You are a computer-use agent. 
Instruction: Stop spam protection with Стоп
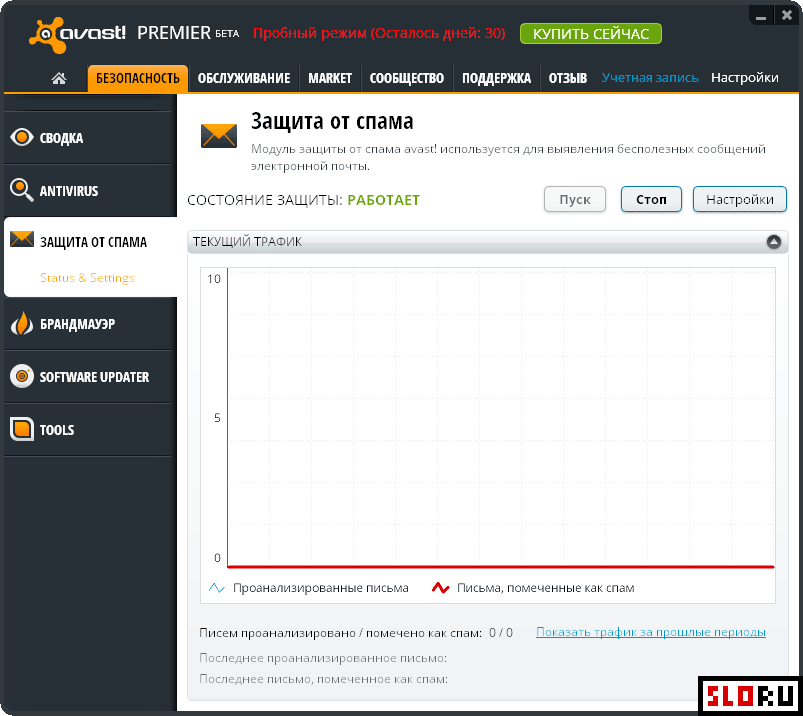click(651, 199)
